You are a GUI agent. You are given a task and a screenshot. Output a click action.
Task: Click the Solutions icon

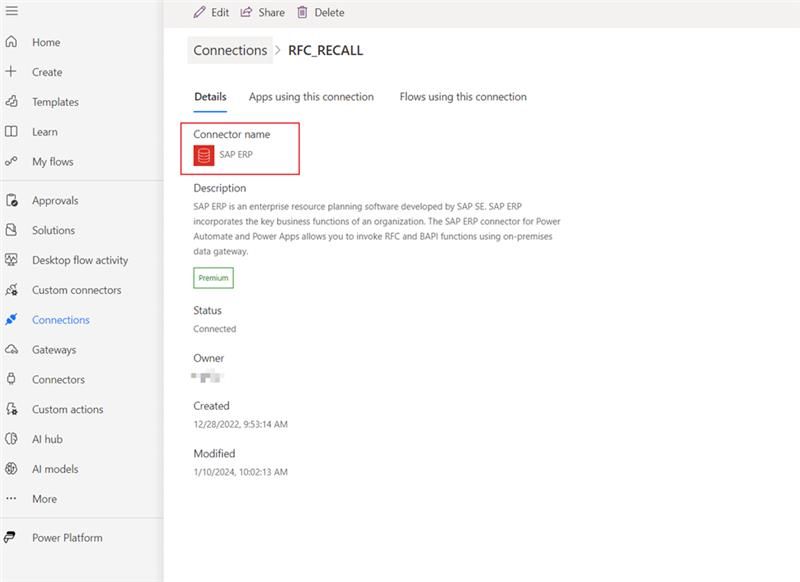(x=11, y=230)
